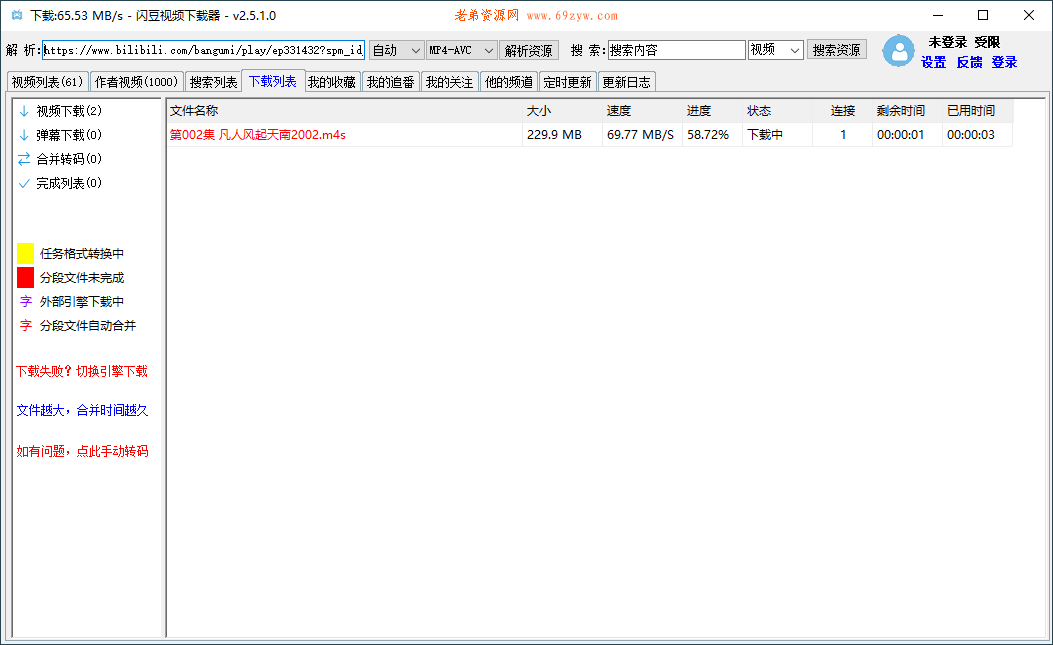
Task: Click the 00:00:01 remaining time cell
Action: (907, 135)
